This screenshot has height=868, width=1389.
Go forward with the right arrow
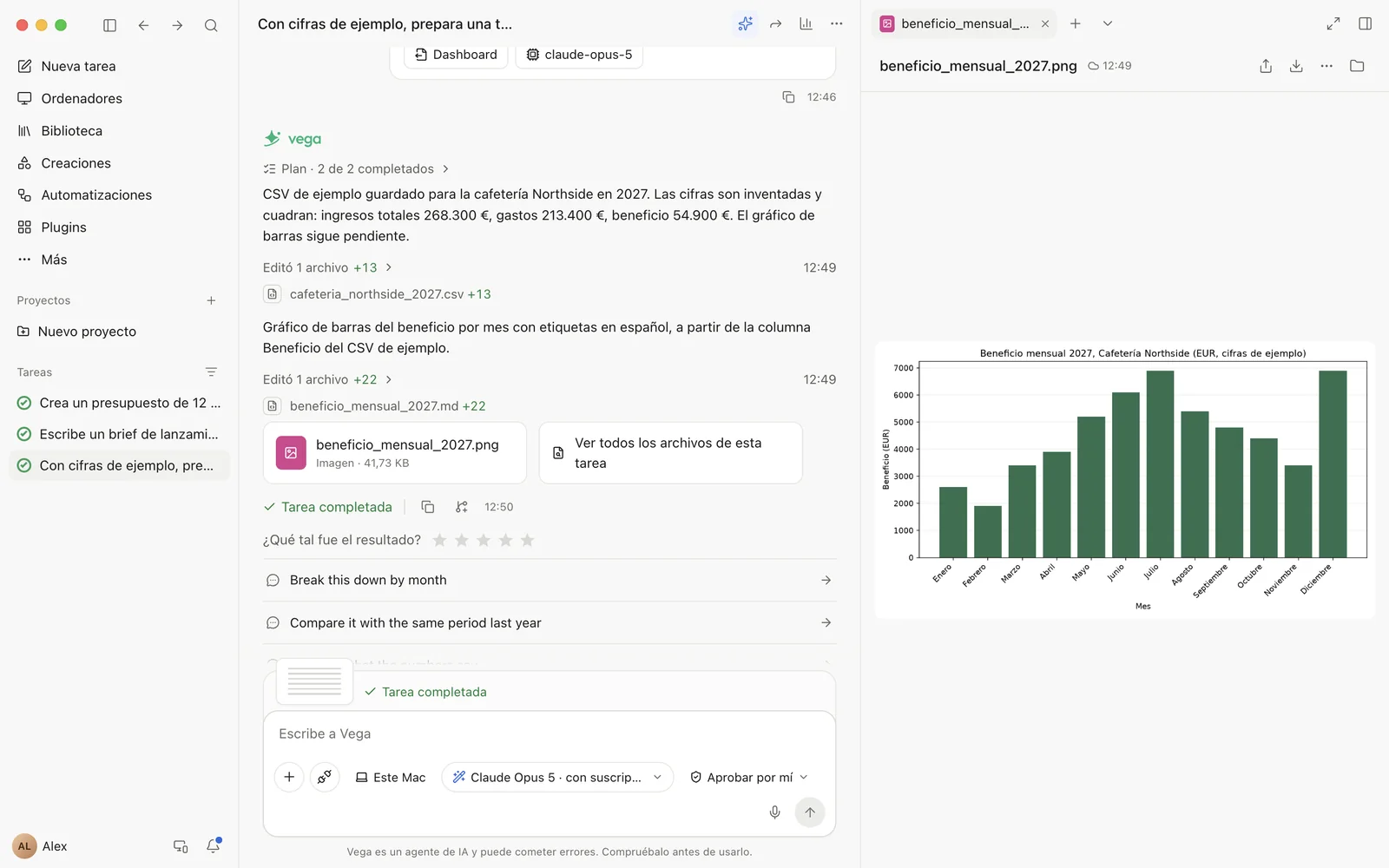[x=177, y=25]
